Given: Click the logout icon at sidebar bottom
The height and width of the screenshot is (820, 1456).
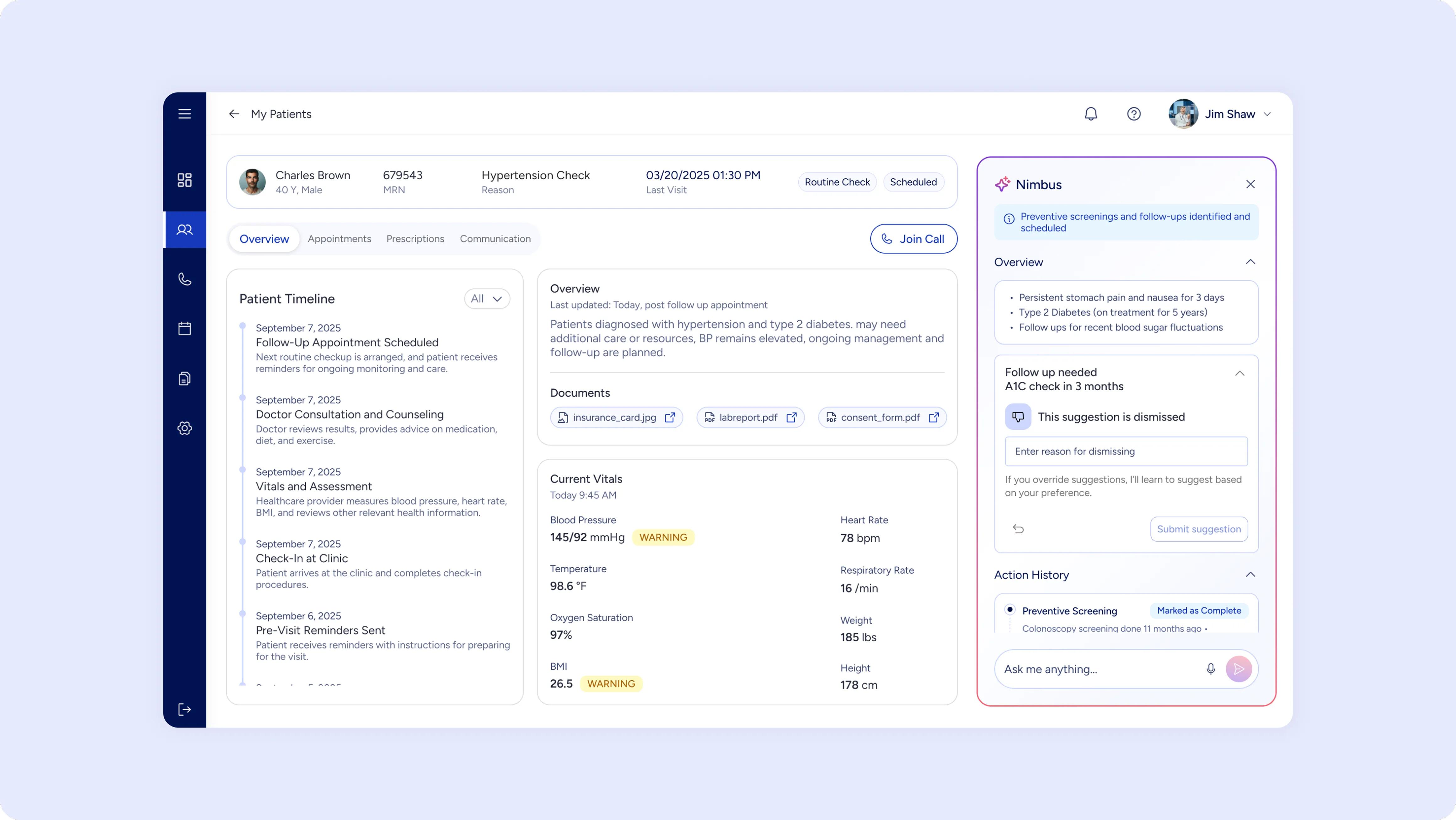Looking at the screenshot, I should point(184,709).
